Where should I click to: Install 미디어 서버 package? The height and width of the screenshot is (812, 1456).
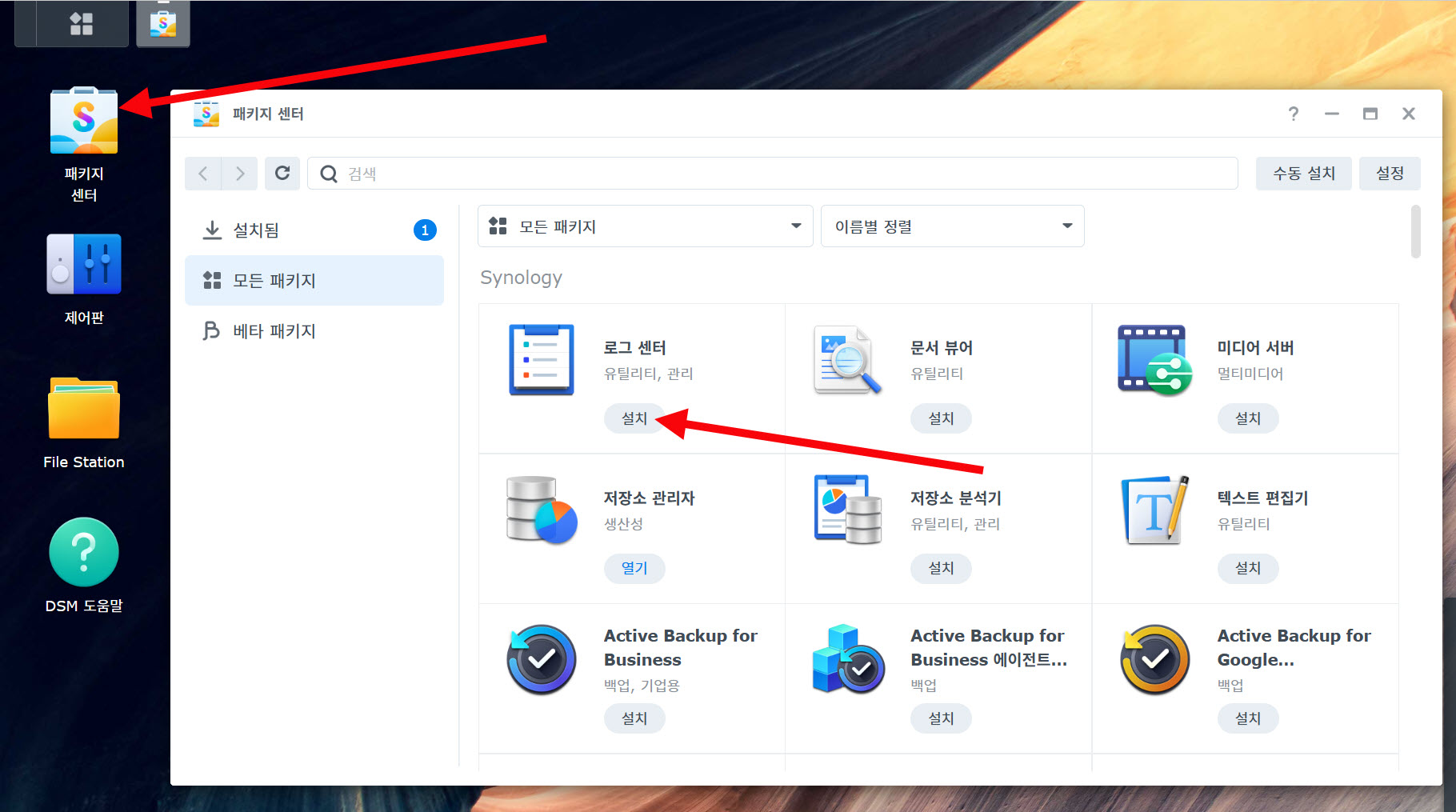1248,418
